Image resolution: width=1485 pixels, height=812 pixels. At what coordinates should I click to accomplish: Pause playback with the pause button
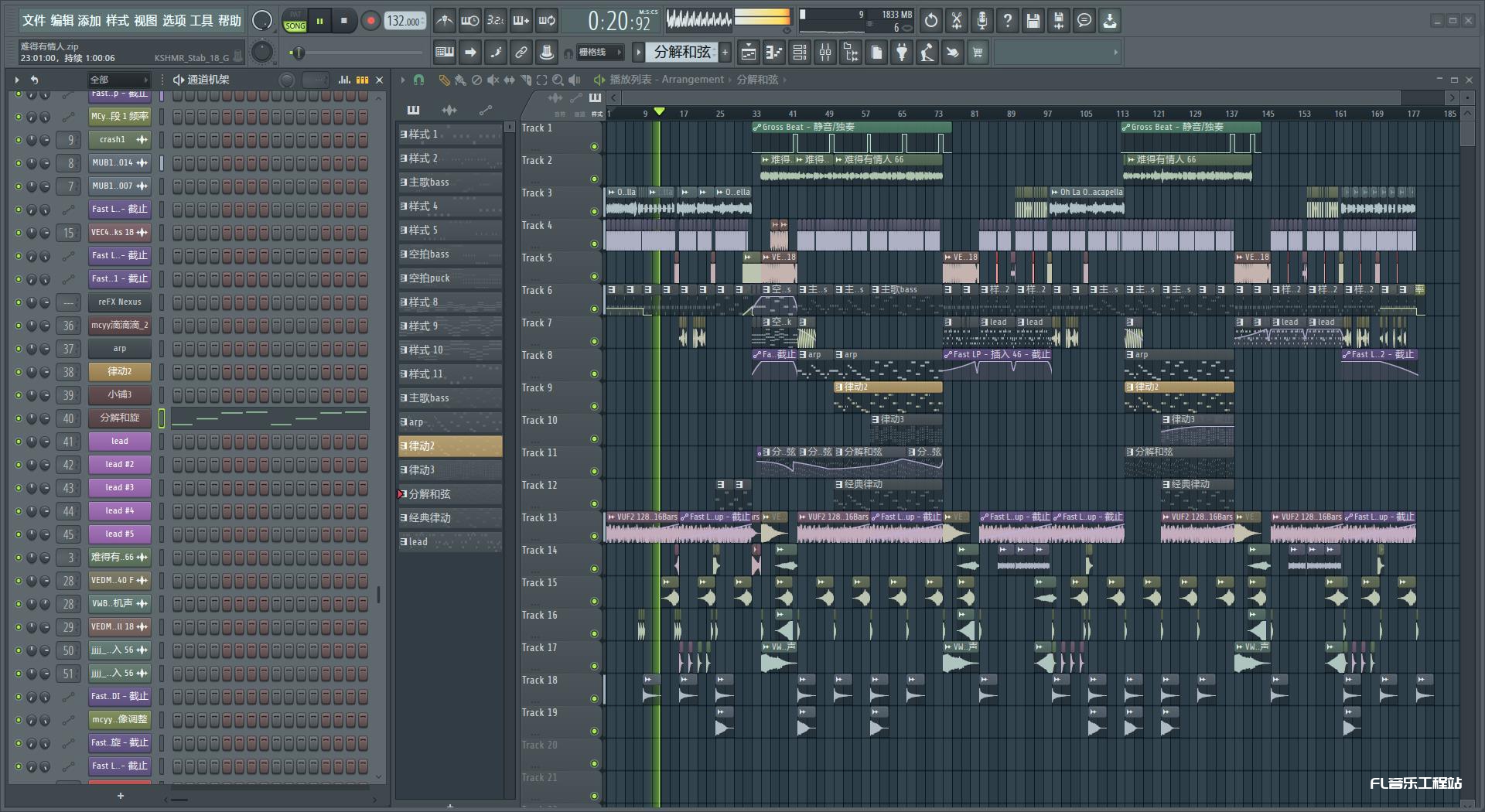(x=319, y=21)
